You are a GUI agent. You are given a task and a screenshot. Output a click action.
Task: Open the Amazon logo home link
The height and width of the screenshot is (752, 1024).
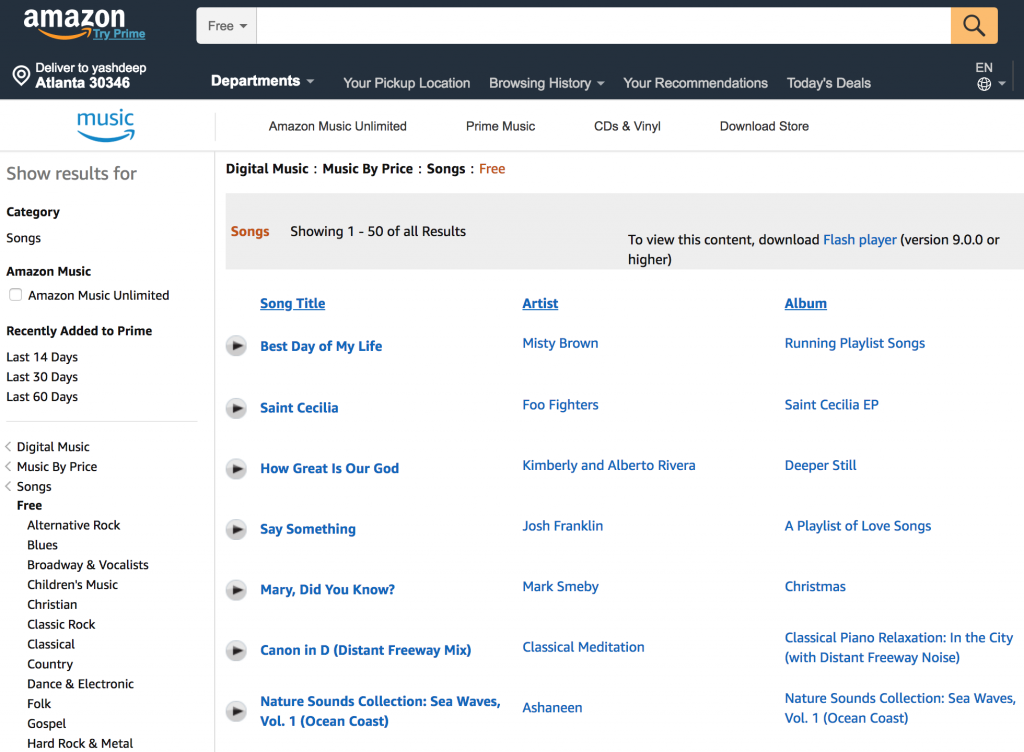click(74, 22)
